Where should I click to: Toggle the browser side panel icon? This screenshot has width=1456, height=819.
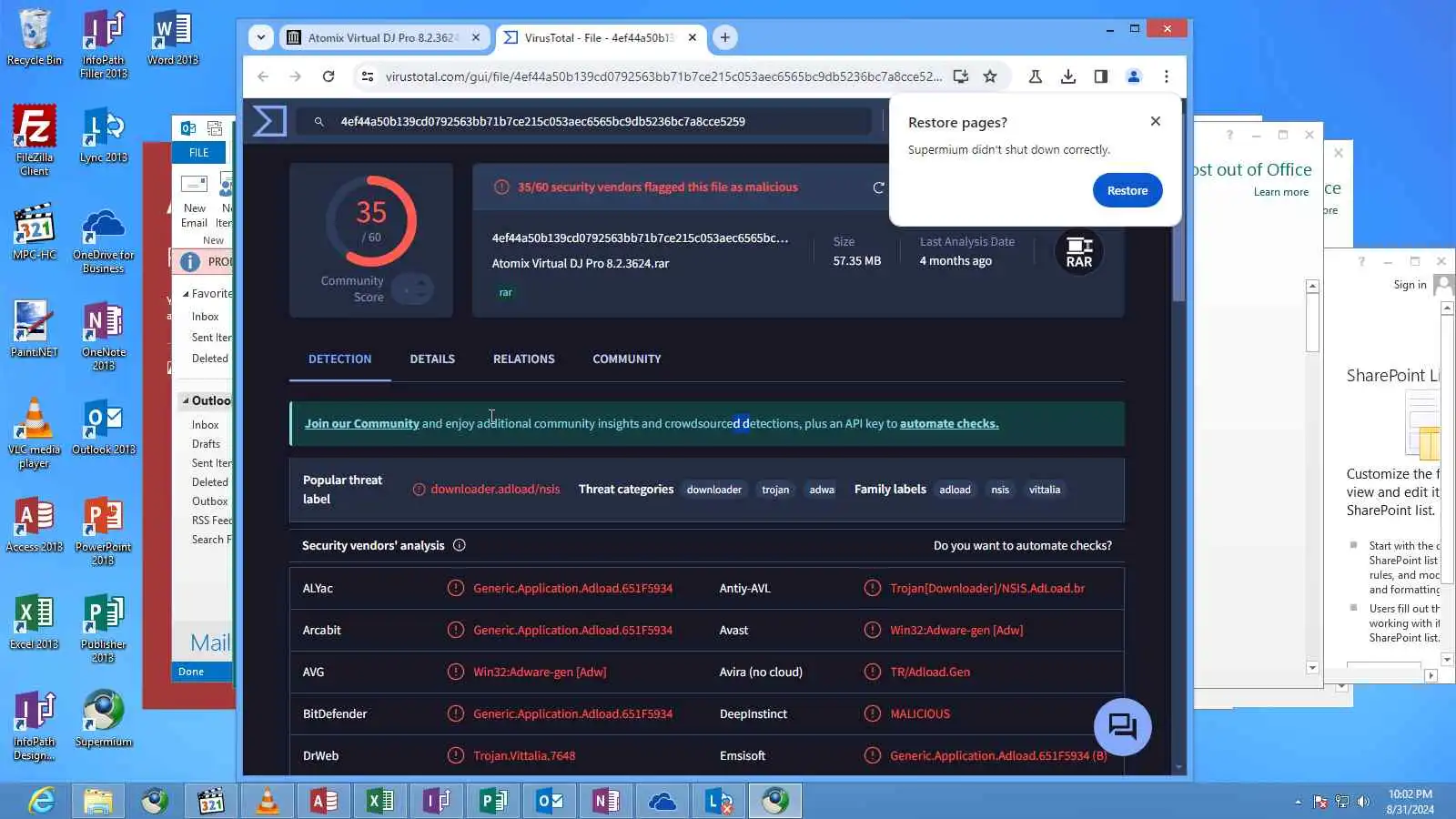1101,76
